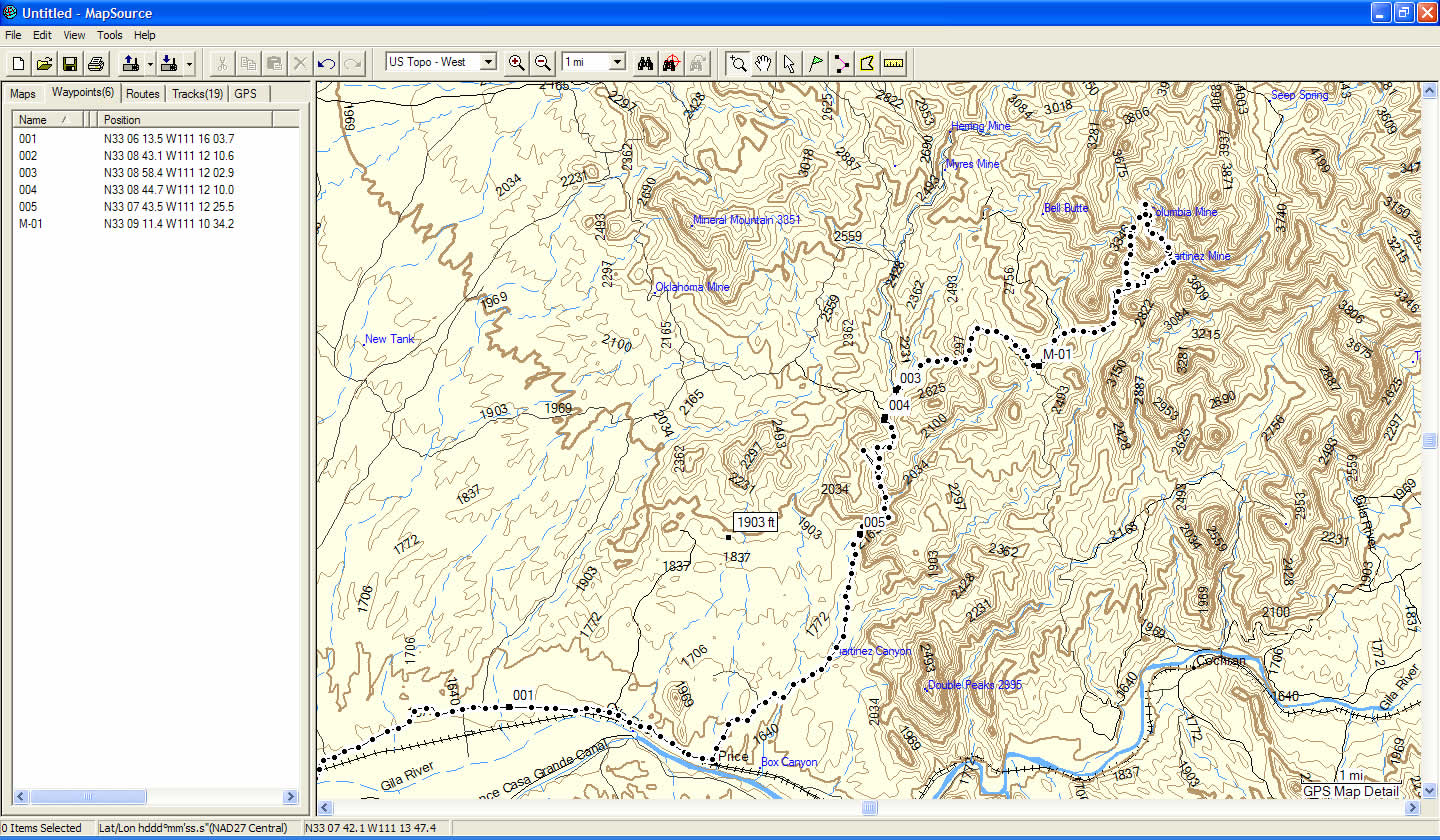The width and height of the screenshot is (1440, 840).
Task: Select the Hand pan tool
Action: (x=764, y=63)
